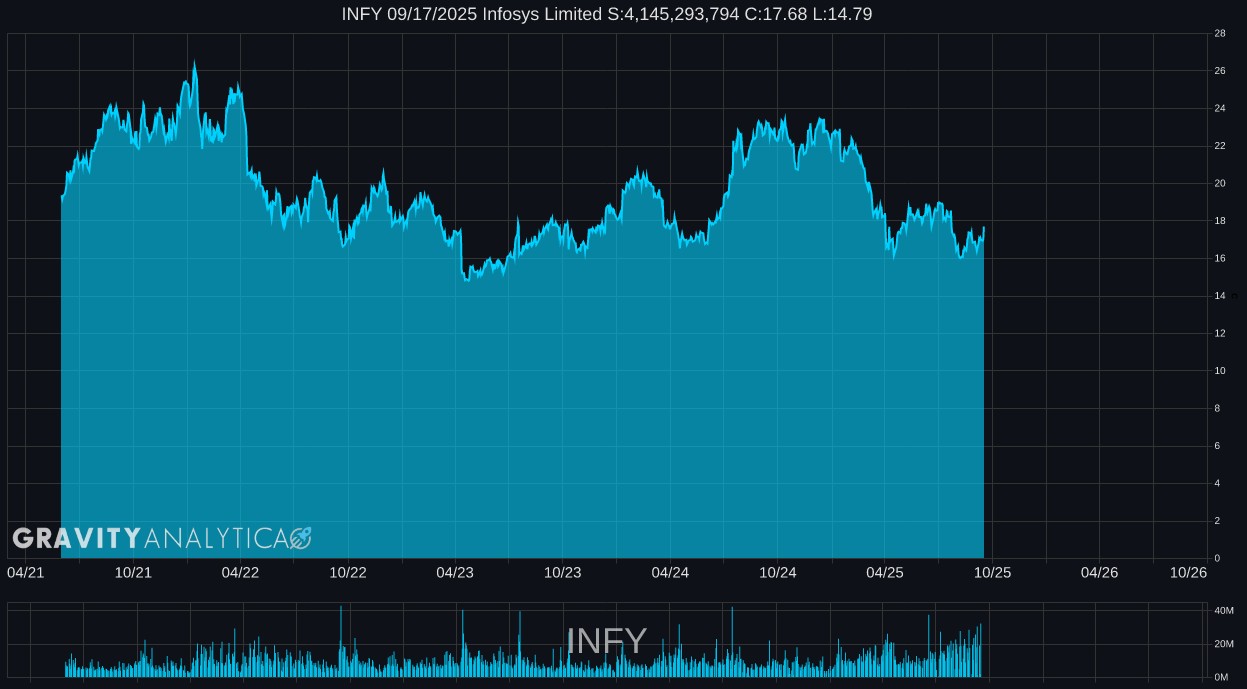Click the 6 price axis label
The height and width of the screenshot is (689, 1247).
click(x=1217, y=446)
